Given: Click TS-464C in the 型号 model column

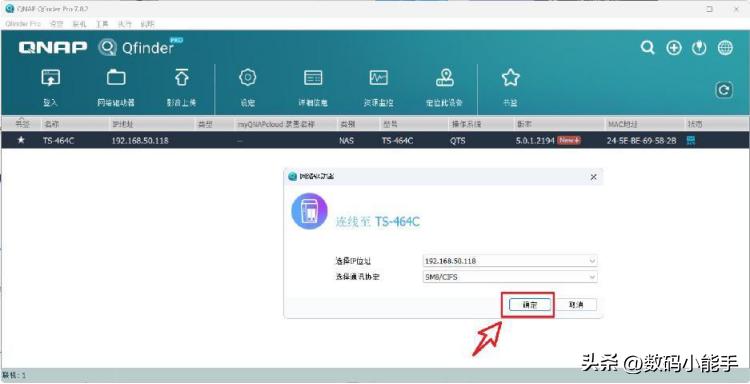Looking at the screenshot, I should [x=397, y=141].
